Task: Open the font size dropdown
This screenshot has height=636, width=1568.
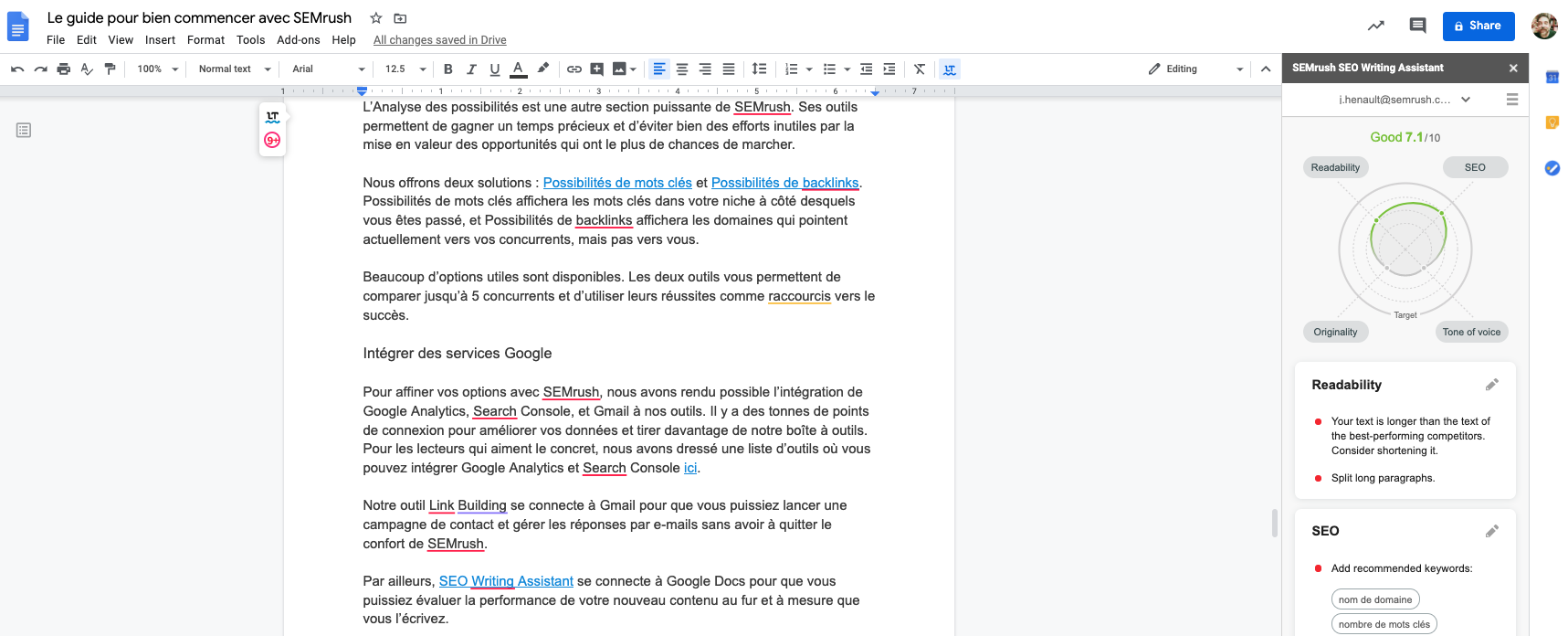Action: pos(405,69)
